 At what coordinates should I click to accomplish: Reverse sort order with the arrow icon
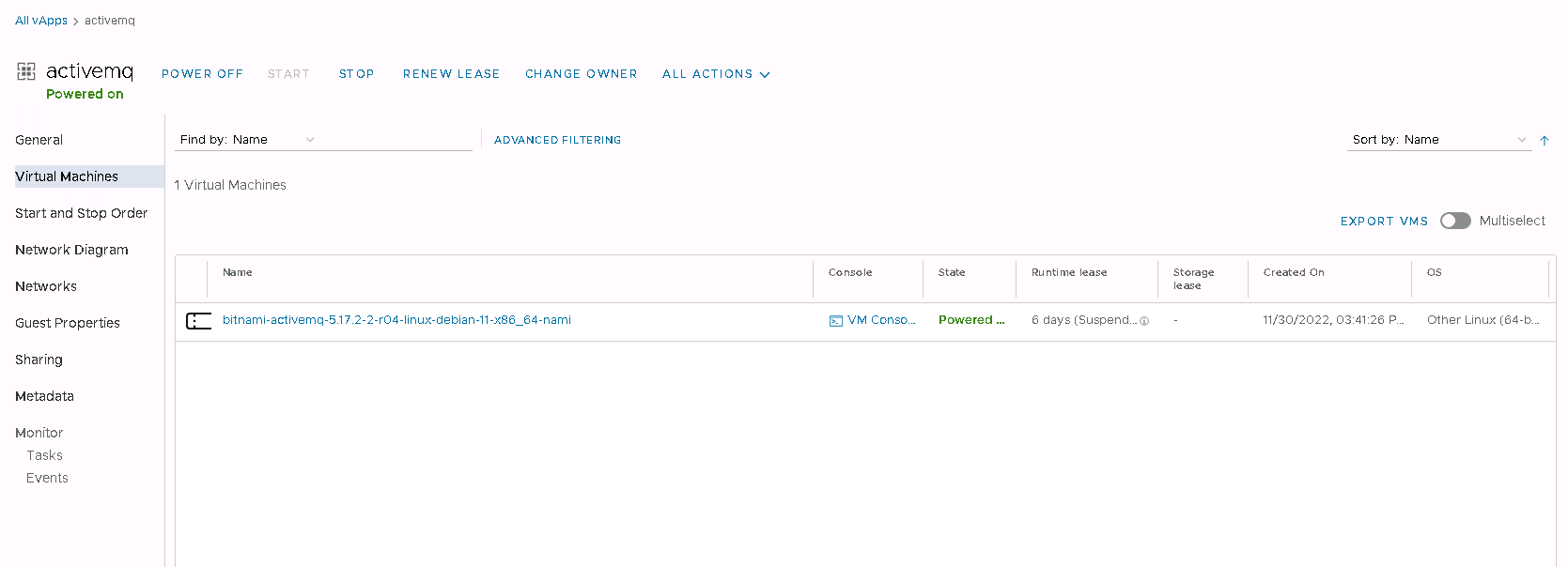[1544, 141]
